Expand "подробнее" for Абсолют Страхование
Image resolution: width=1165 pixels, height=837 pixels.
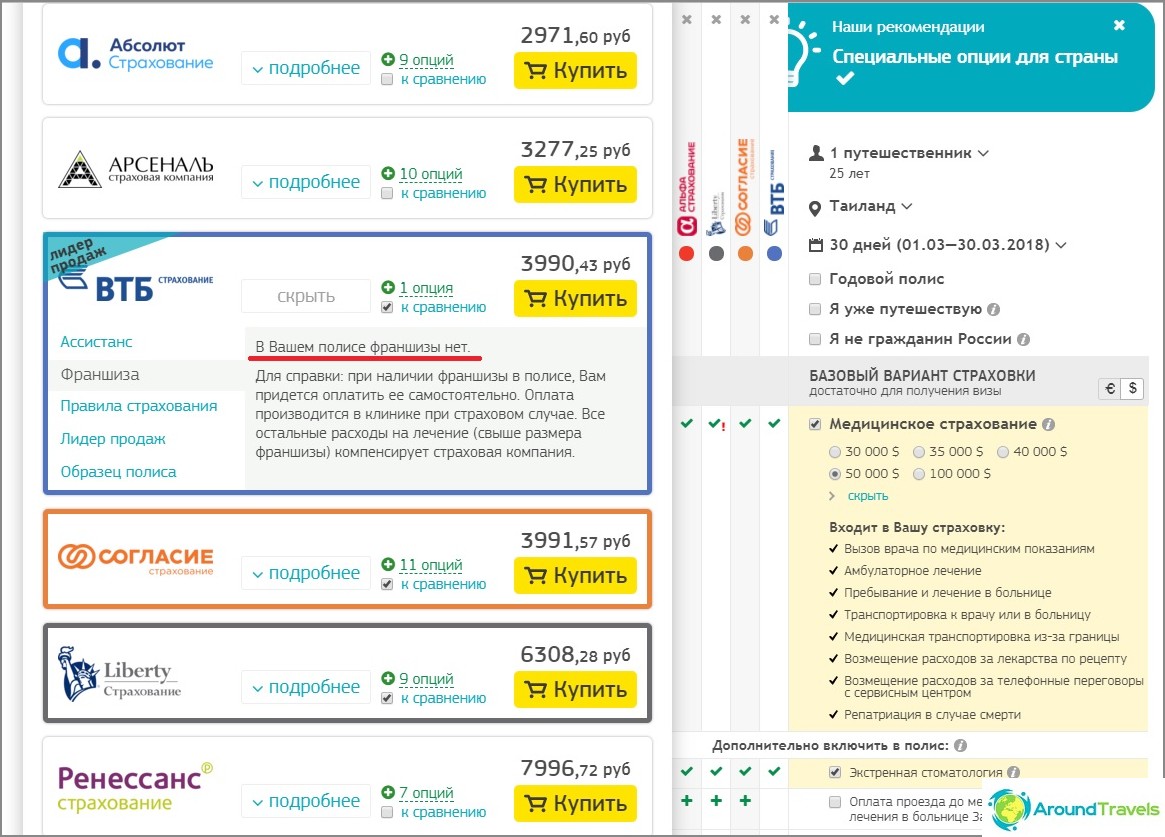point(306,68)
